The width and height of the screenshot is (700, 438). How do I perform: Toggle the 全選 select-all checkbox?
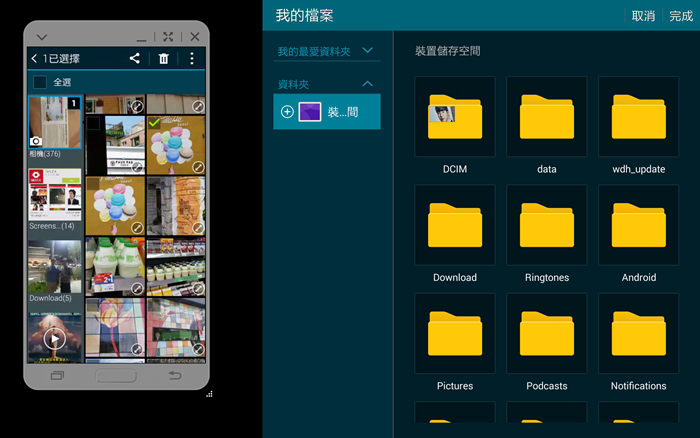point(40,82)
